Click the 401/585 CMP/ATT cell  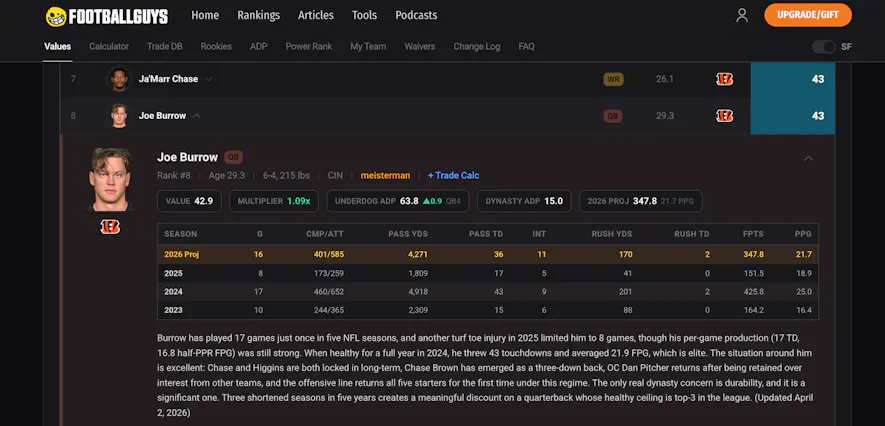tap(329, 254)
